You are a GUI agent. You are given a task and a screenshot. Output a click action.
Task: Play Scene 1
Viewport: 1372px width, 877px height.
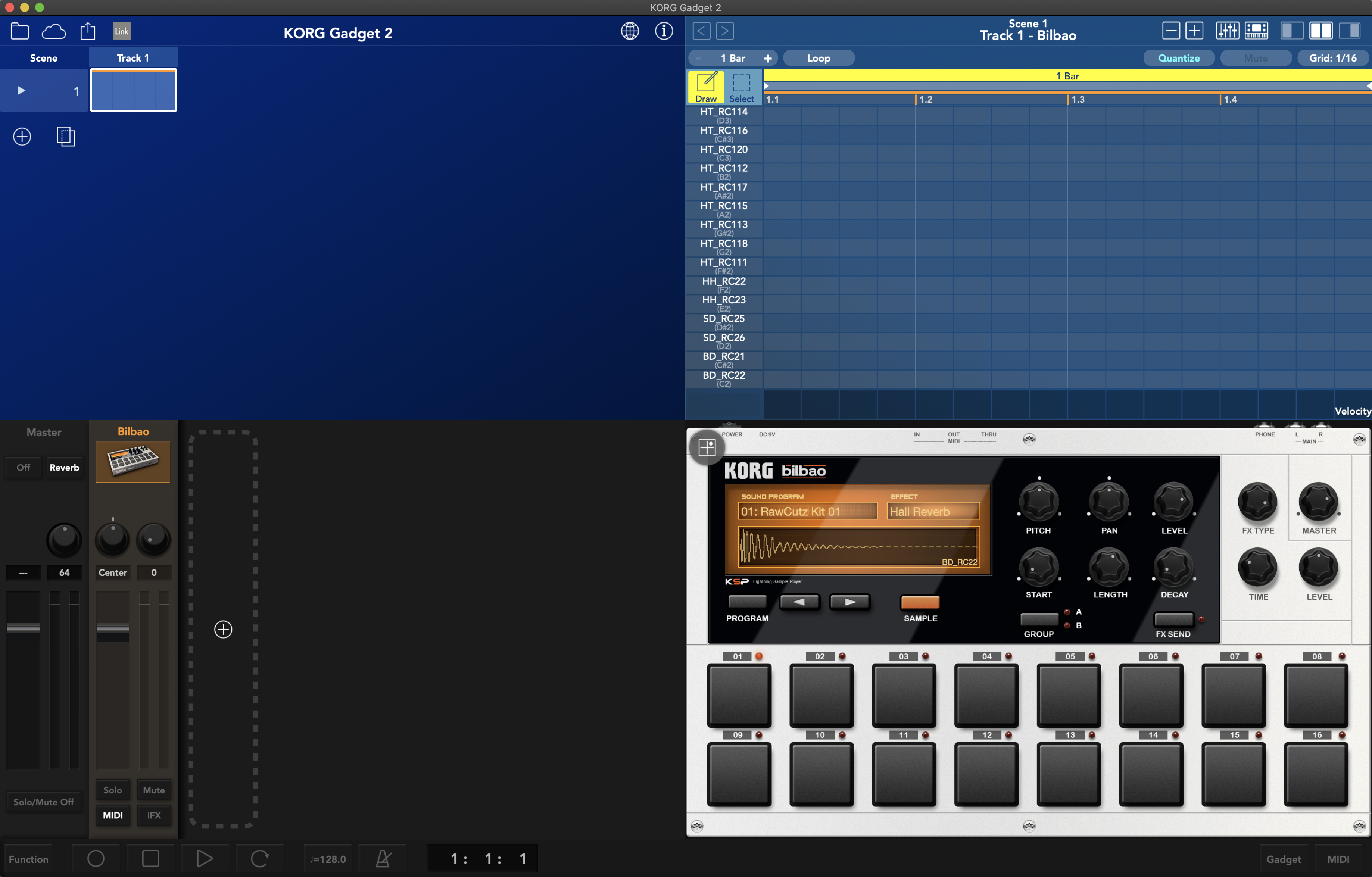tap(21, 91)
